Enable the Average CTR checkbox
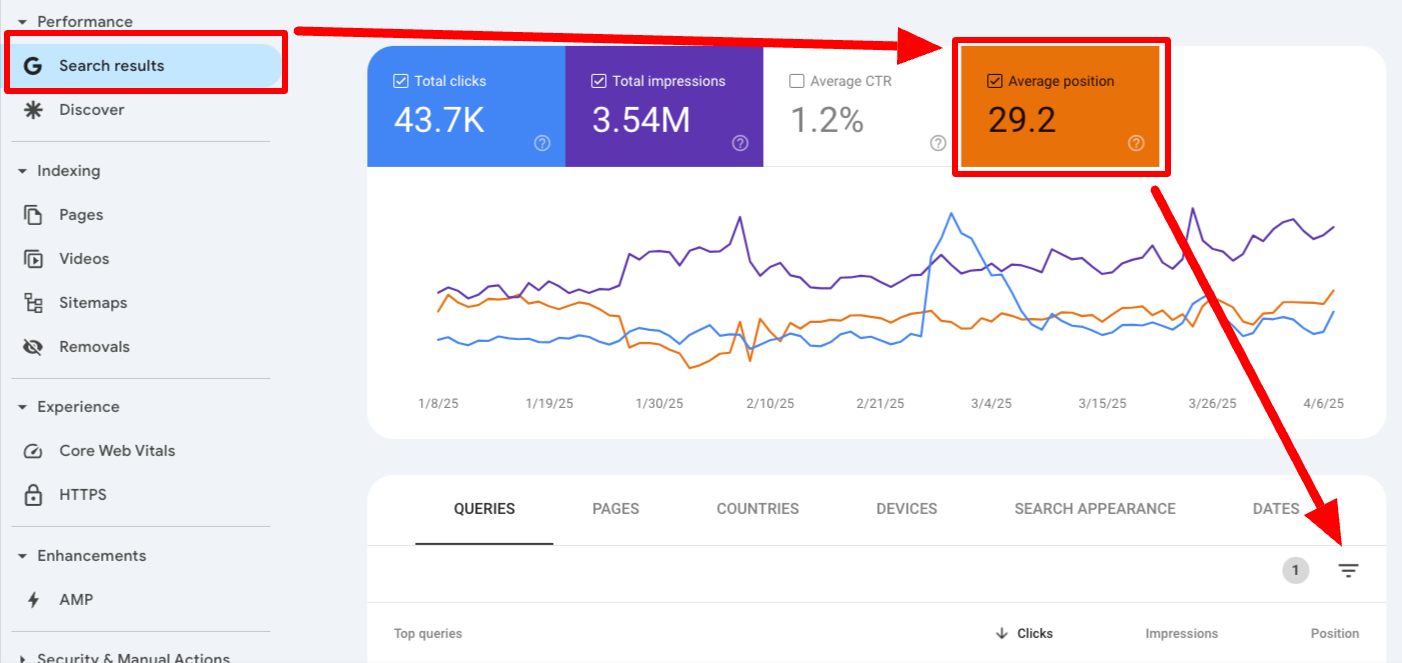Viewport: 1402px width, 663px height. [x=797, y=81]
